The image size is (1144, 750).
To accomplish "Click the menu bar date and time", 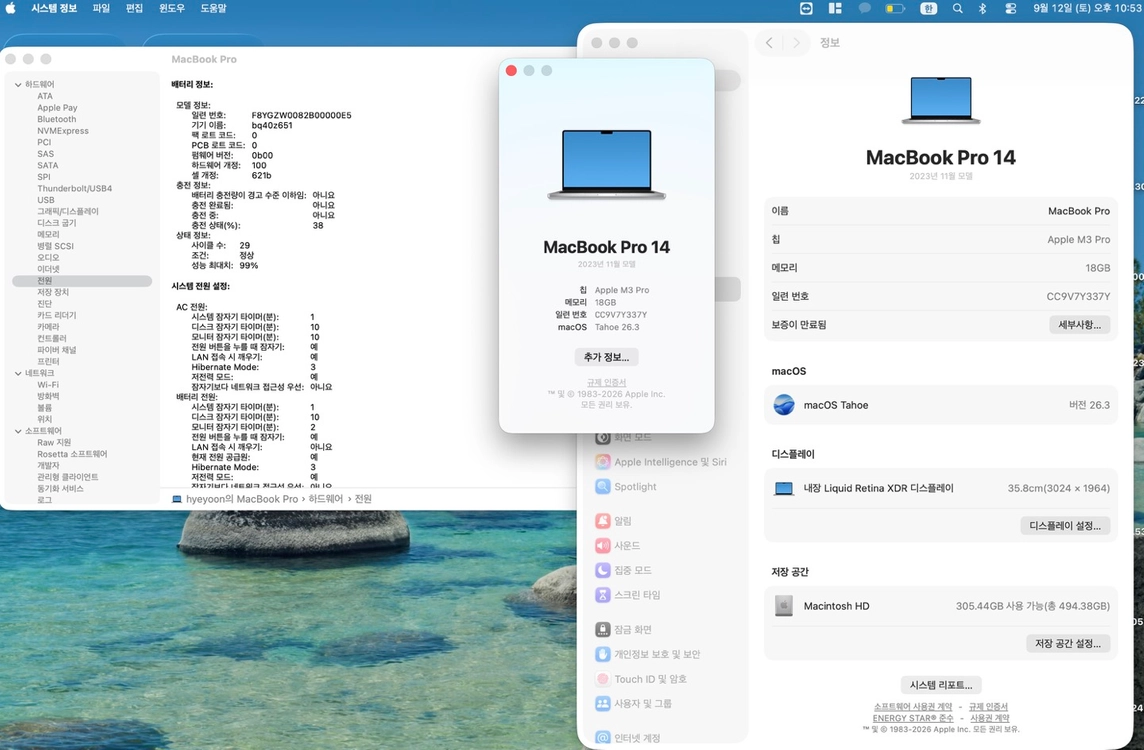I will 1087,8.
